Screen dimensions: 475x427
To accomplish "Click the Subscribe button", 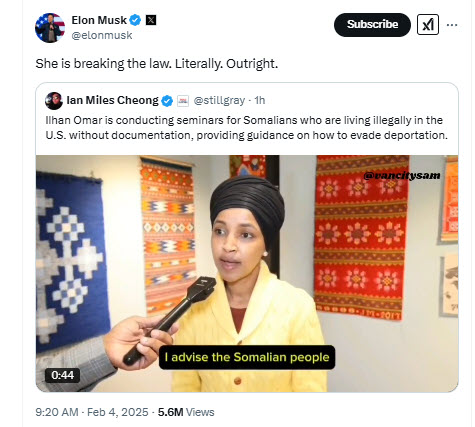I will [372, 25].
